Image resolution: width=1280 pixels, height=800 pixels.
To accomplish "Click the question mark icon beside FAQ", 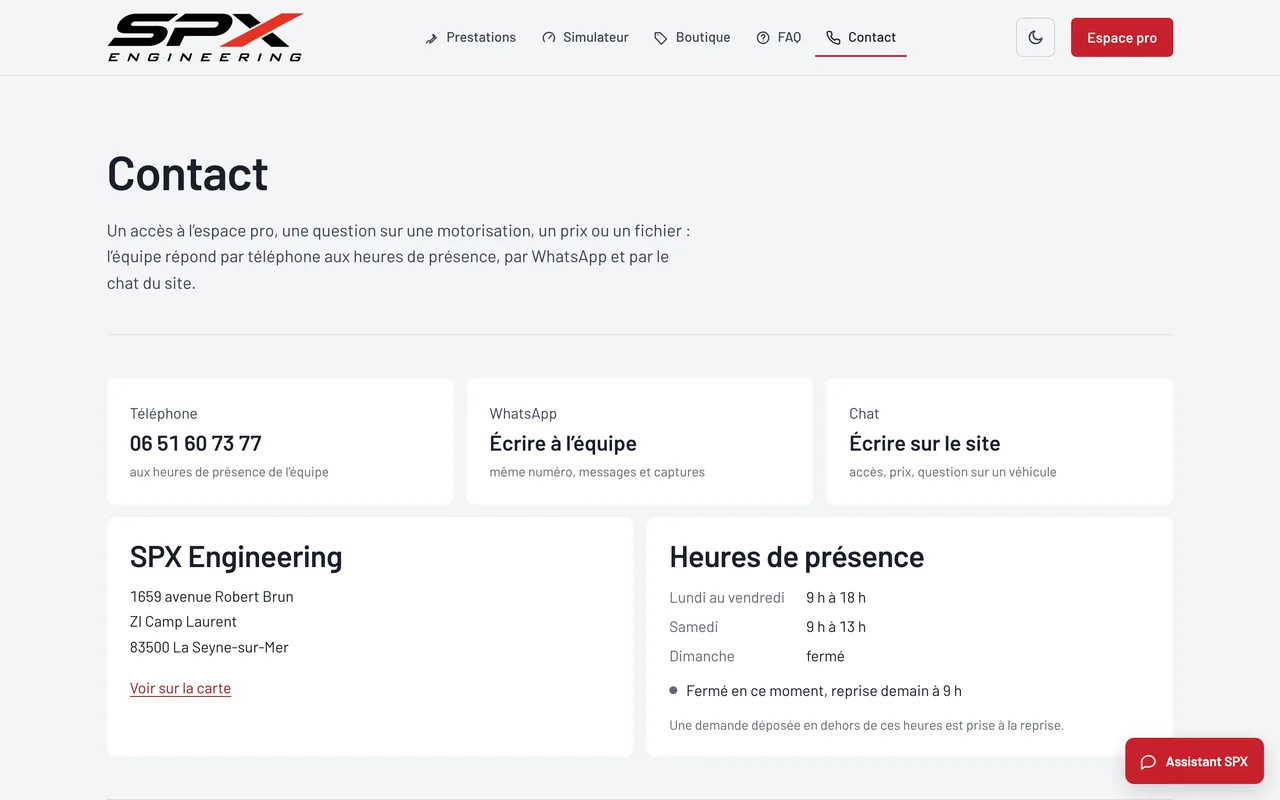I will click(763, 38).
